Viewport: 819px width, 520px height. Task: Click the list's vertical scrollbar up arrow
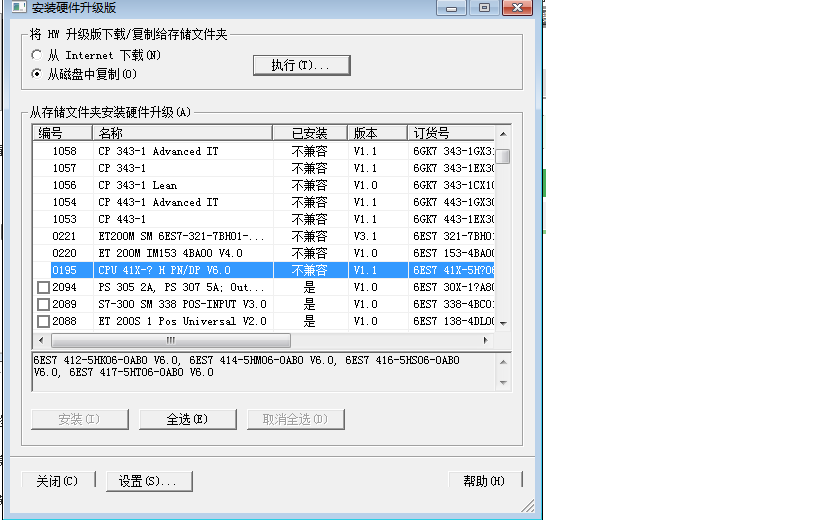[x=503, y=134]
